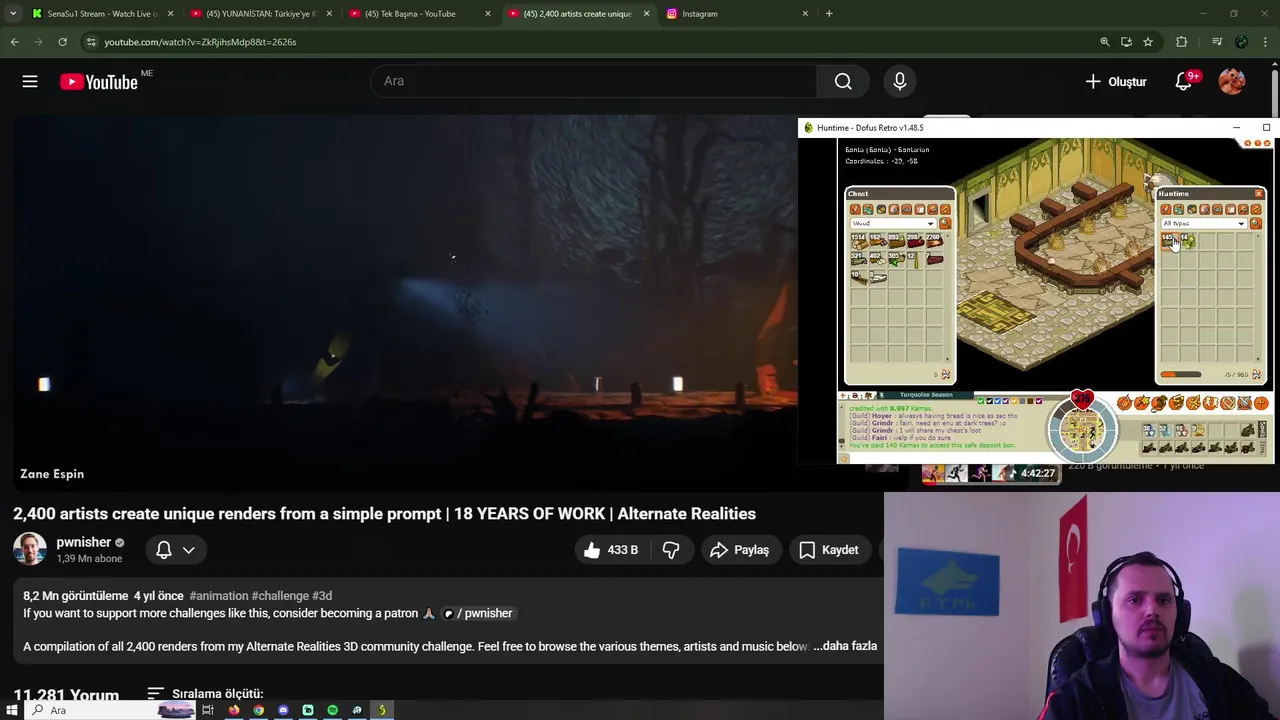This screenshot has height=720, width=1280.
Task: Expand subscription notification bell dropdown
Action: point(175,550)
